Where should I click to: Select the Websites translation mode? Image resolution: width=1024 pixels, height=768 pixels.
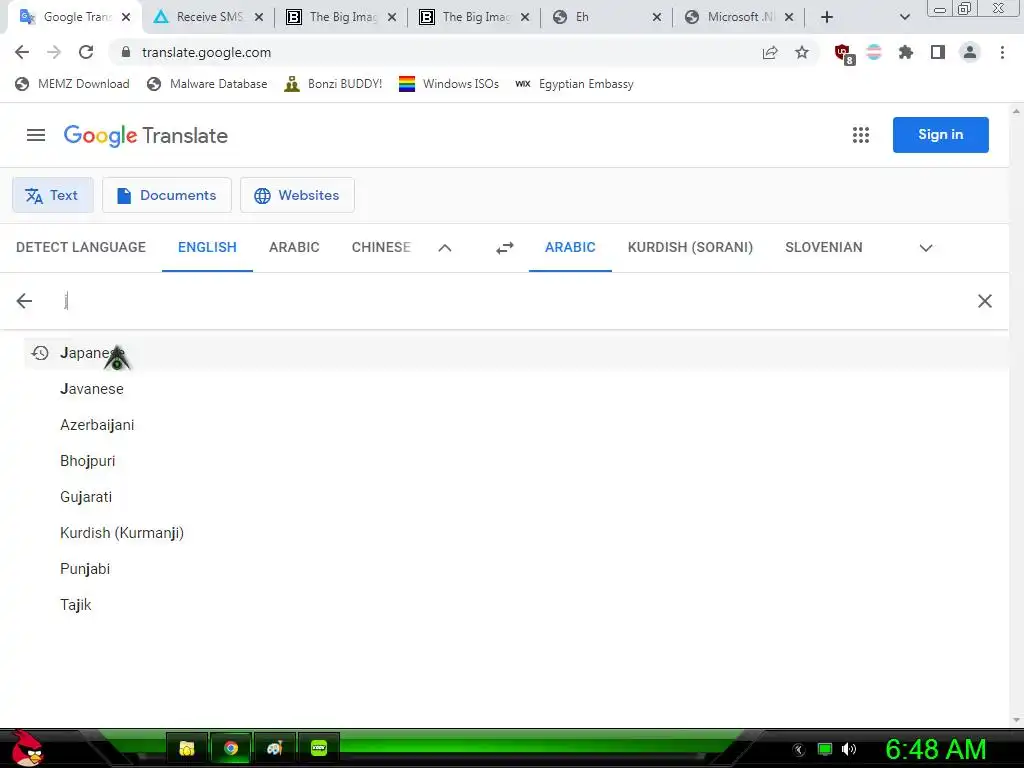pyautogui.click(x=297, y=195)
